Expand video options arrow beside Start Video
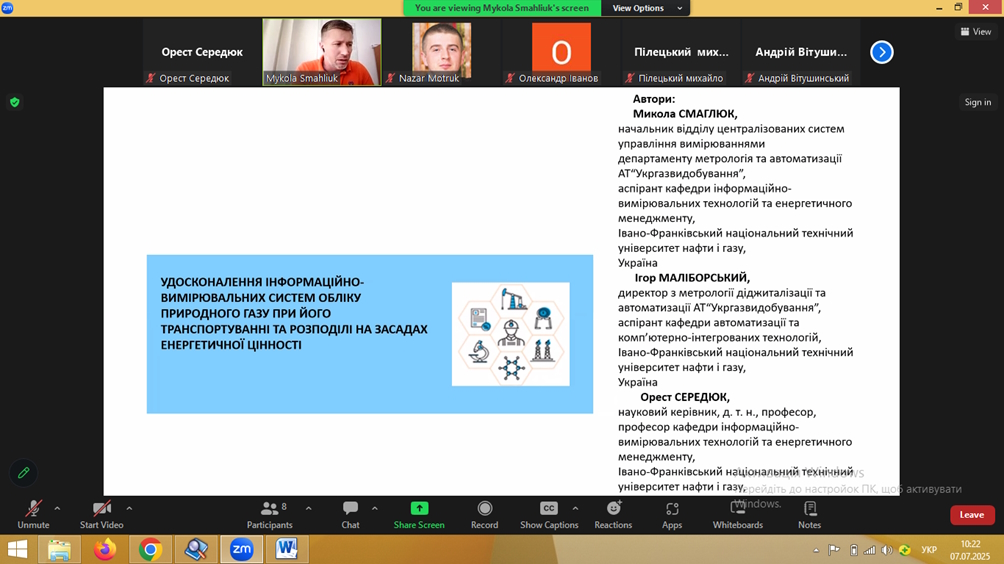 tap(129, 509)
